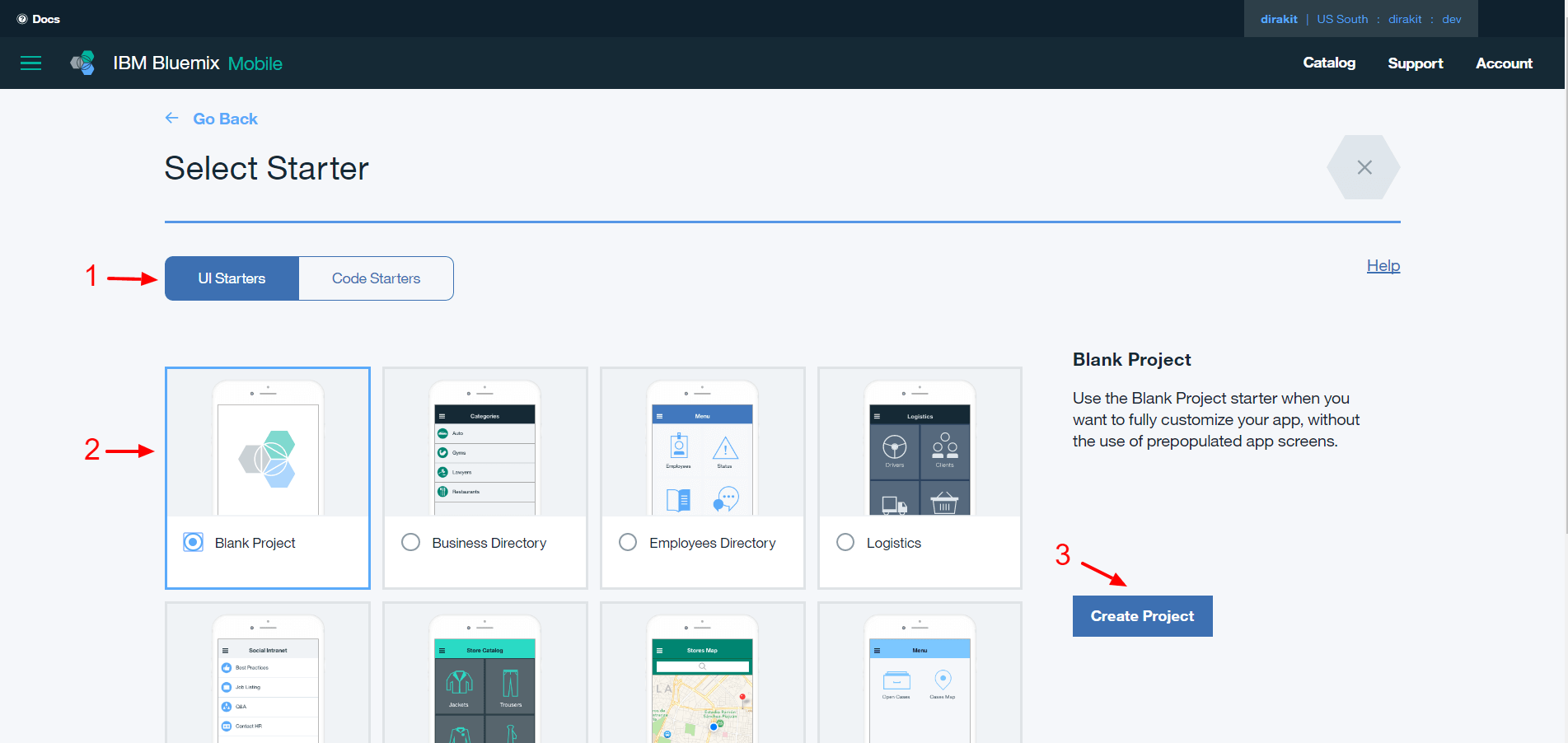The width and height of the screenshot is (1568, 743).
Task: Choose the Employees Directory radio option
Action: (628, 542)
